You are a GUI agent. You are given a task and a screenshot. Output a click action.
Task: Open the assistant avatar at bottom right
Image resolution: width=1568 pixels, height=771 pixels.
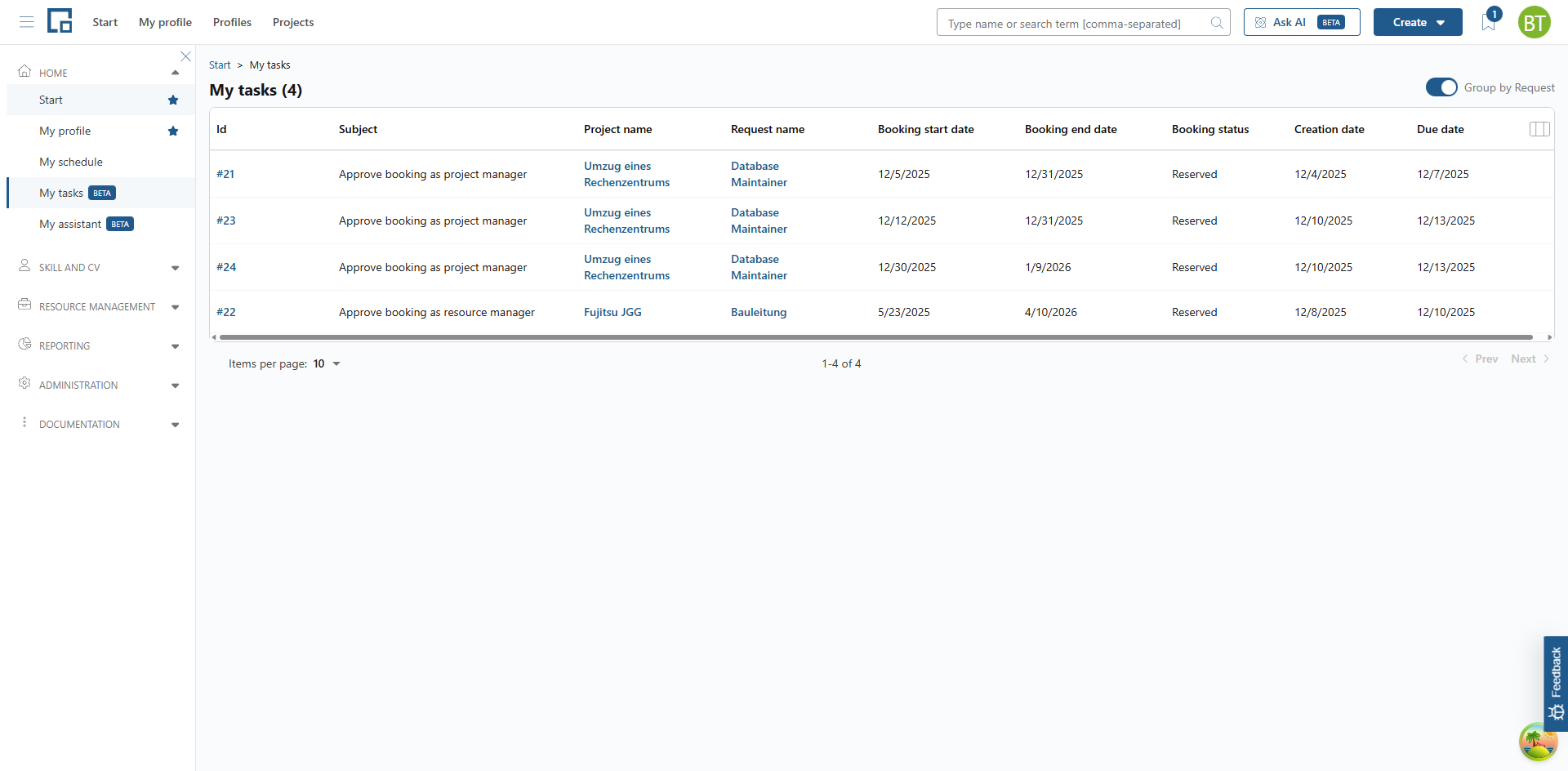[x=1538, y=742]
